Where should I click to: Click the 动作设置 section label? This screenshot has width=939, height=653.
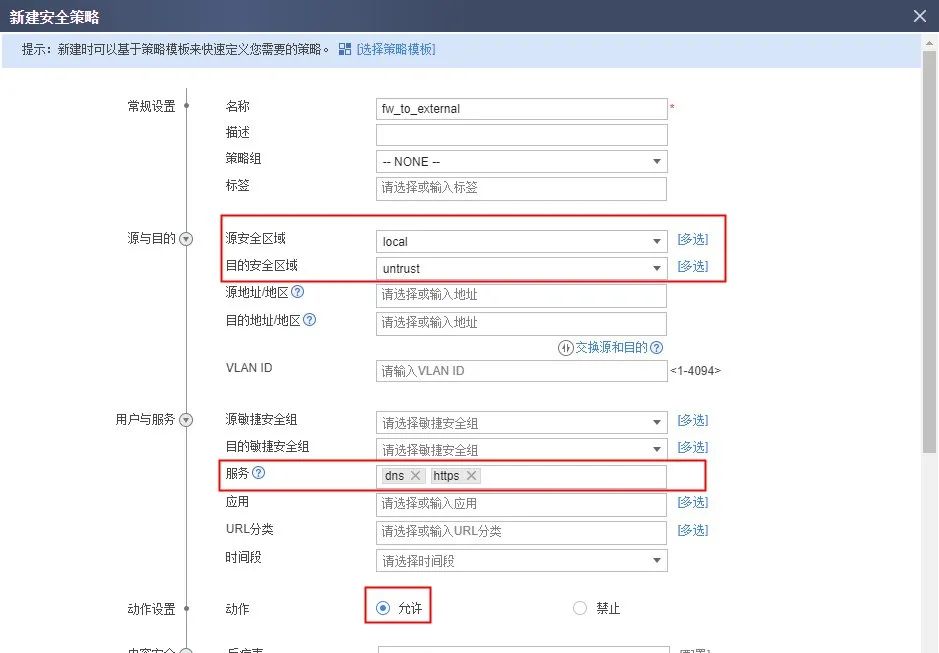click(x=152, y=609)
